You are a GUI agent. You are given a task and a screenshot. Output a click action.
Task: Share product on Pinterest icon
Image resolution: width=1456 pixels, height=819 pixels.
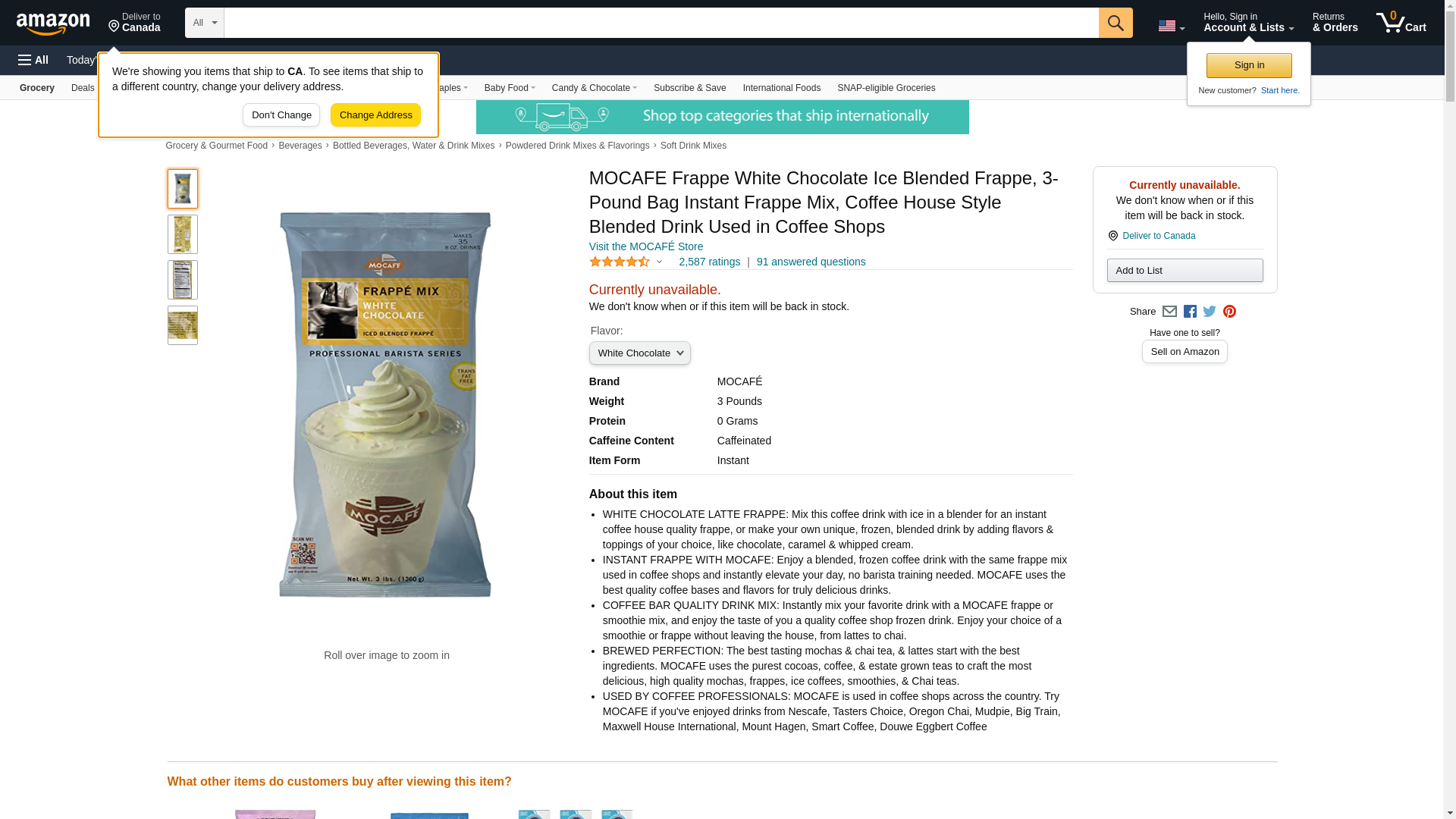pos(1229,312)
